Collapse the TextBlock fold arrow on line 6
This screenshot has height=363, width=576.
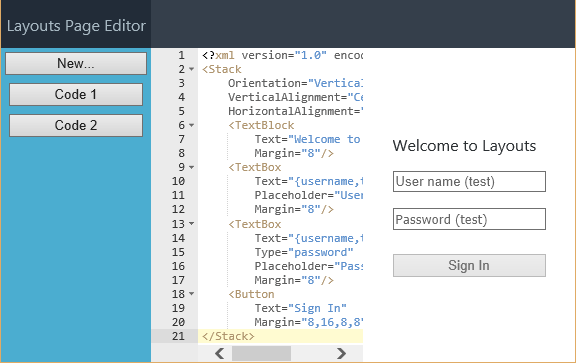click(191, 125)
